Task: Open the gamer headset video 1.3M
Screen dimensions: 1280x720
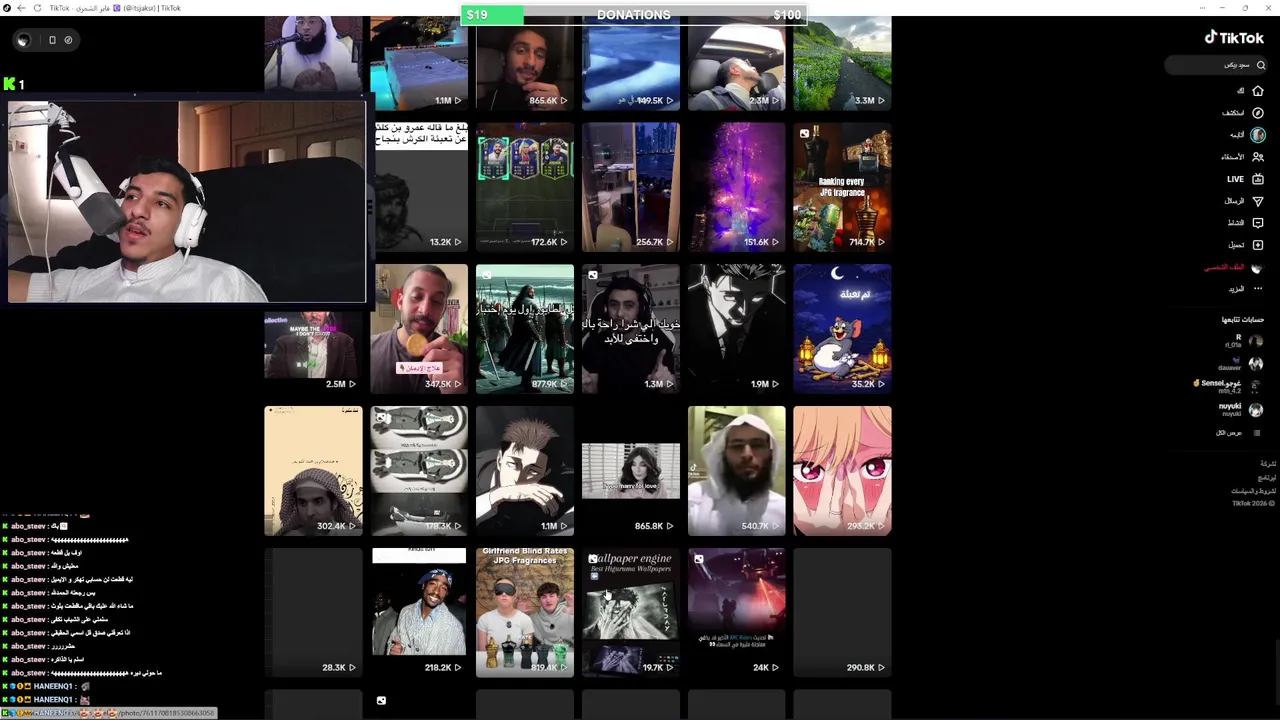Action: pyautogui.click(x=631, y=328)
